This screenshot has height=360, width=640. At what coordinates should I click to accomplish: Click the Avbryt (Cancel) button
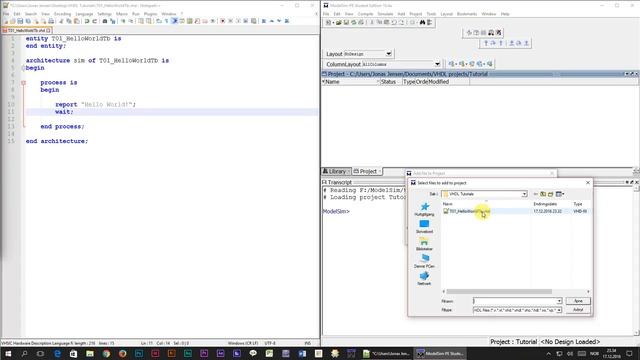pos(578,310)
